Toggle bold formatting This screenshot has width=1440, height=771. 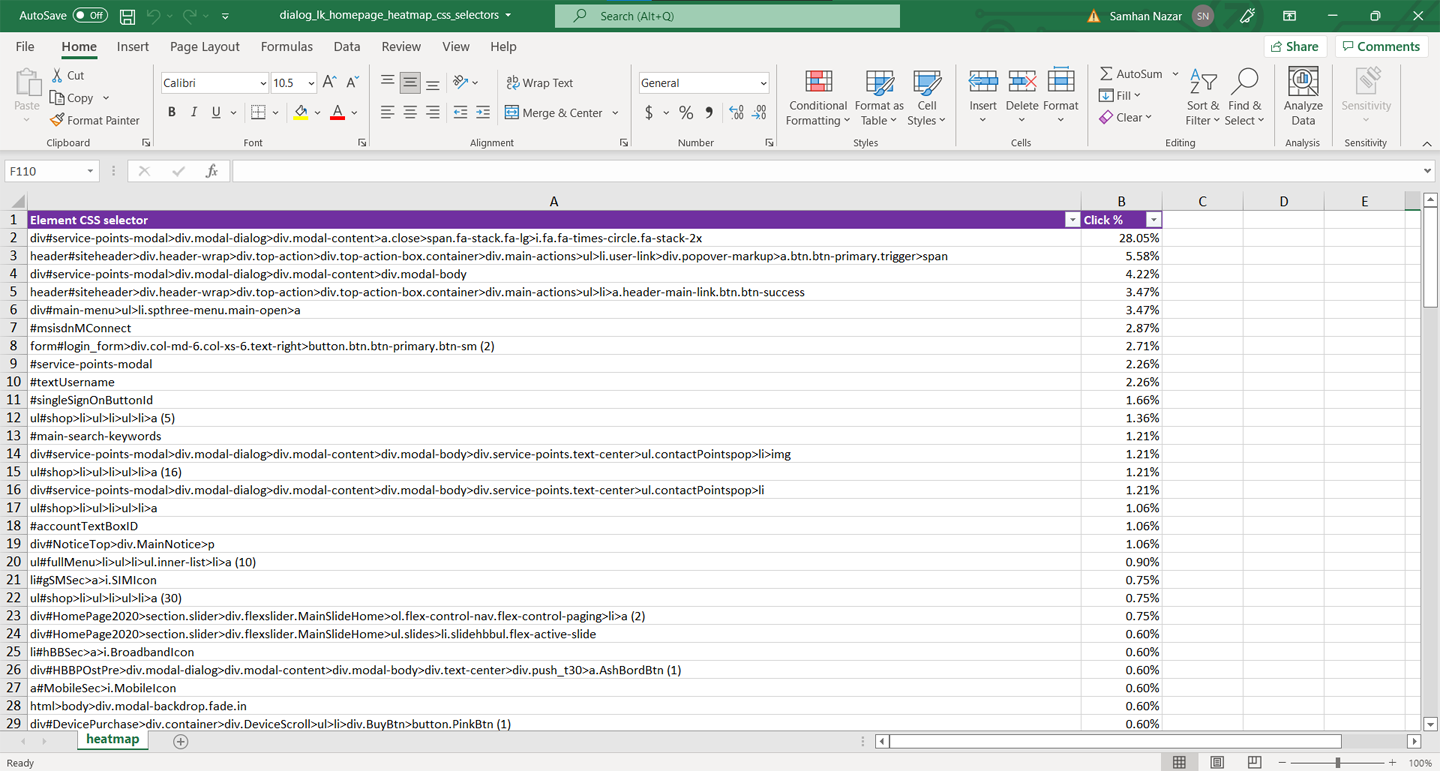pyautogui.click(x=171, y=113)
